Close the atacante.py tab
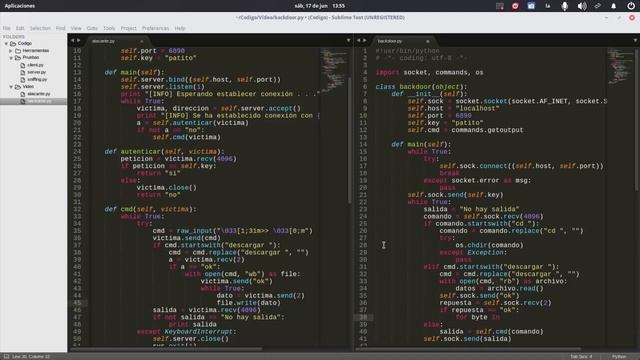This screenshot has width=640, height=360. 142,41
